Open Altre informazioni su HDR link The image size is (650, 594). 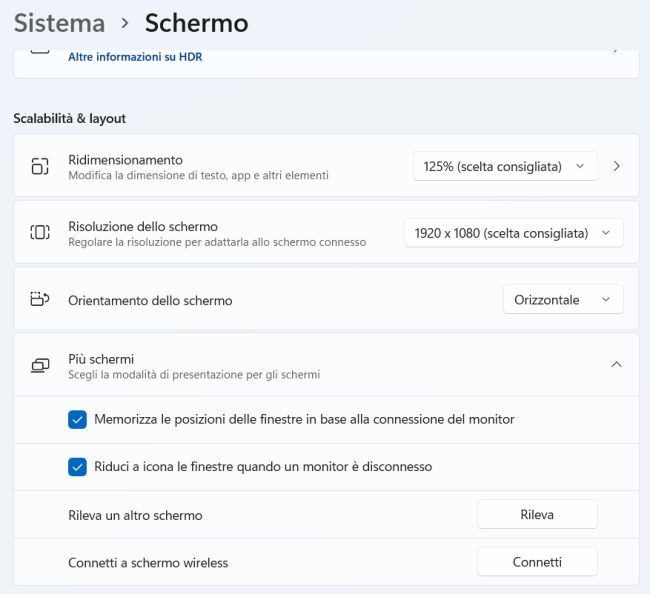tap(135, 57)
